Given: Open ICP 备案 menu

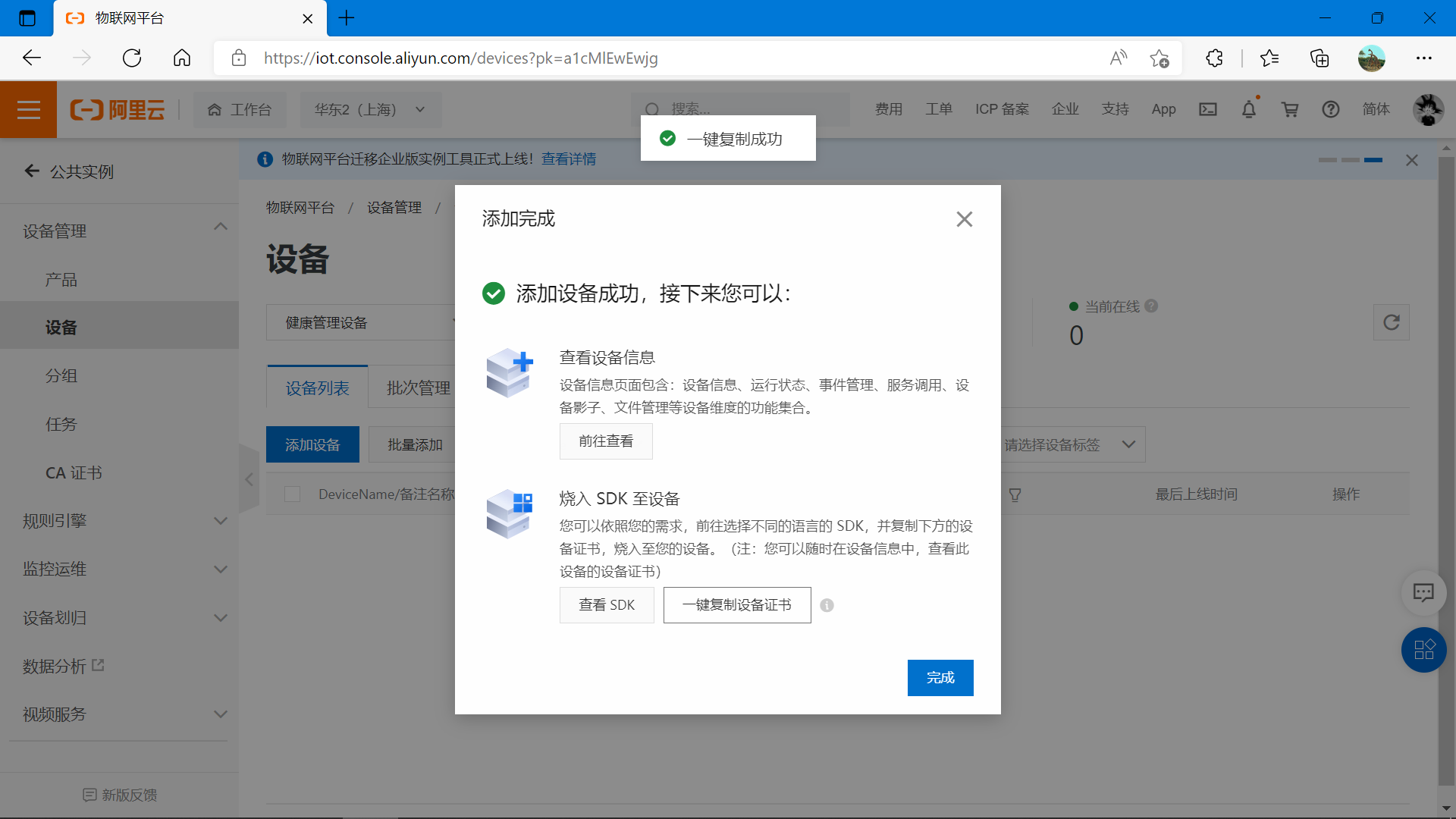Looking at the screenshot, I should coord(1003,109).
